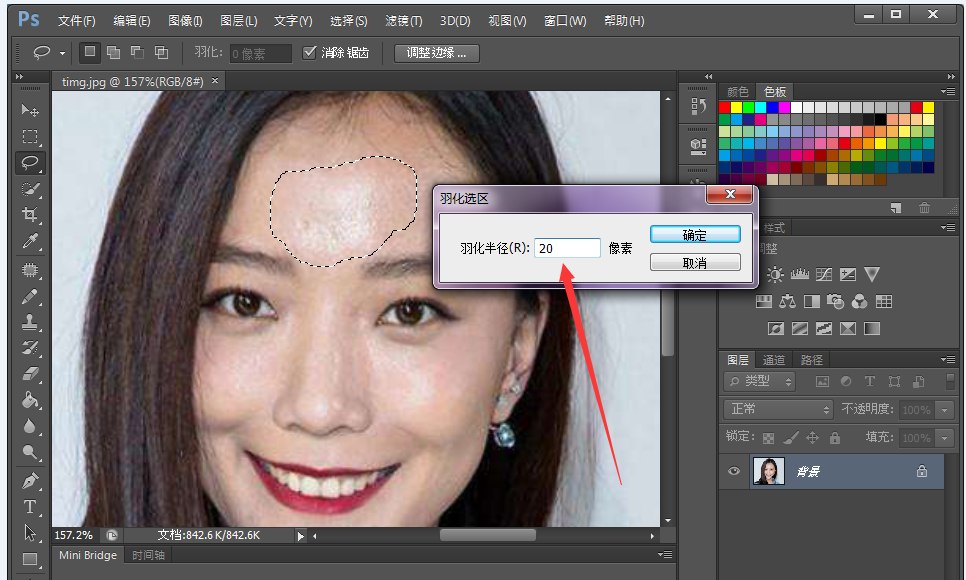Select the Pen tool

click(x=30, y=480)
